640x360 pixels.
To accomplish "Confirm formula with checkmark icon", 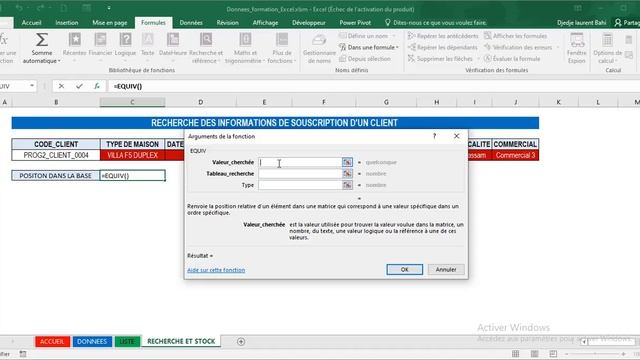I will click(x=79, y=86).
